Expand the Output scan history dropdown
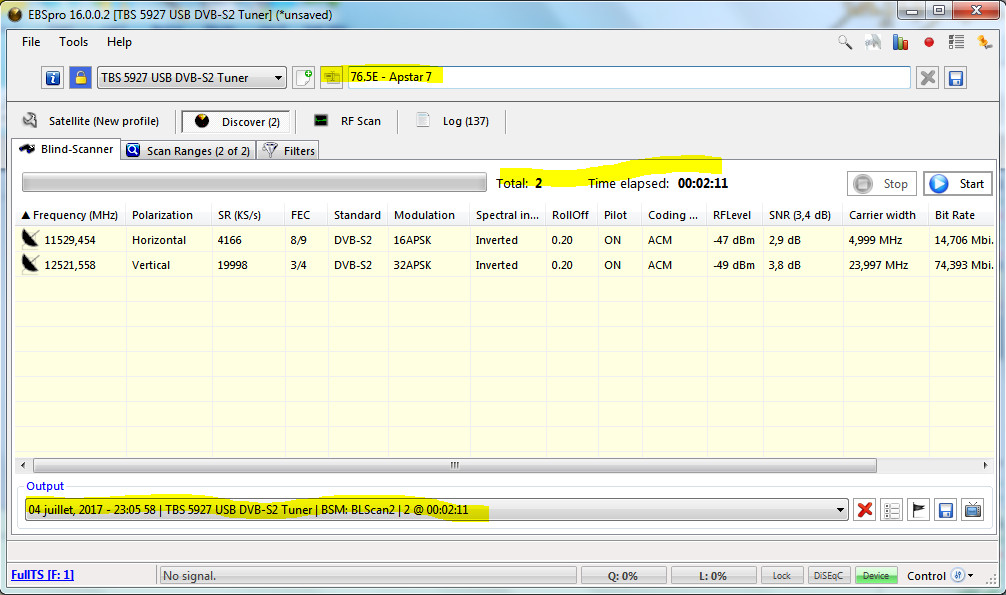 click(840, 510)
